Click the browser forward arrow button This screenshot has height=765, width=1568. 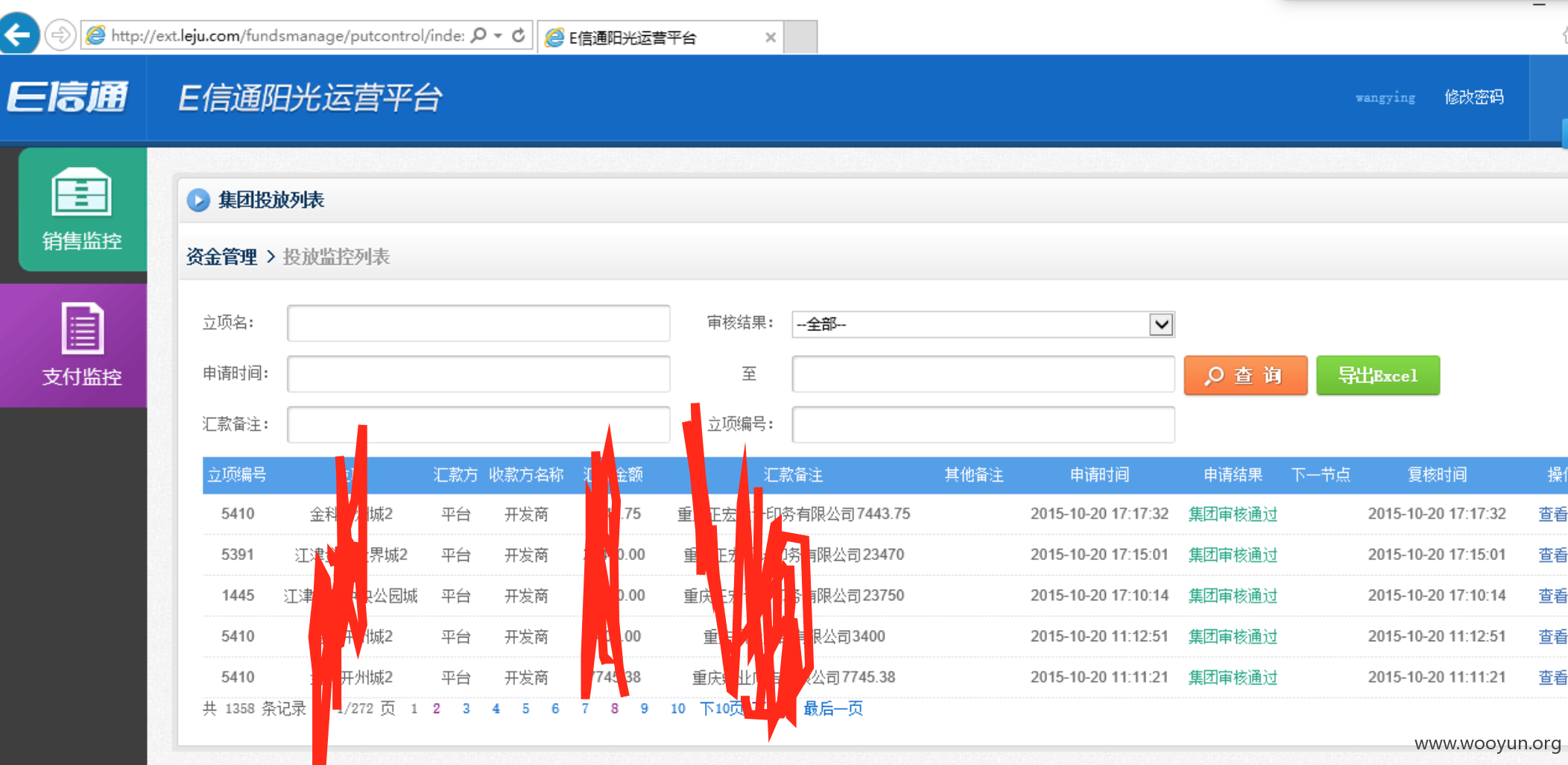click(60, 35)
